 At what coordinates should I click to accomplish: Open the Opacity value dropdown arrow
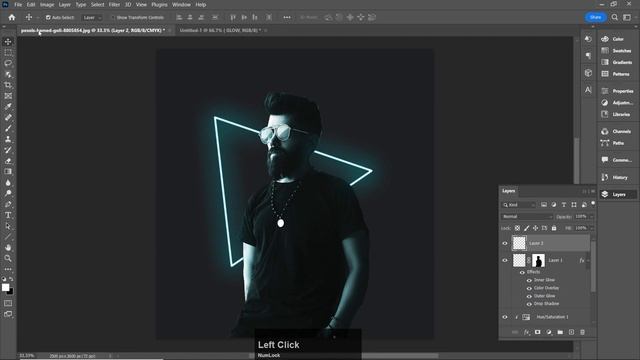[591, 216]
